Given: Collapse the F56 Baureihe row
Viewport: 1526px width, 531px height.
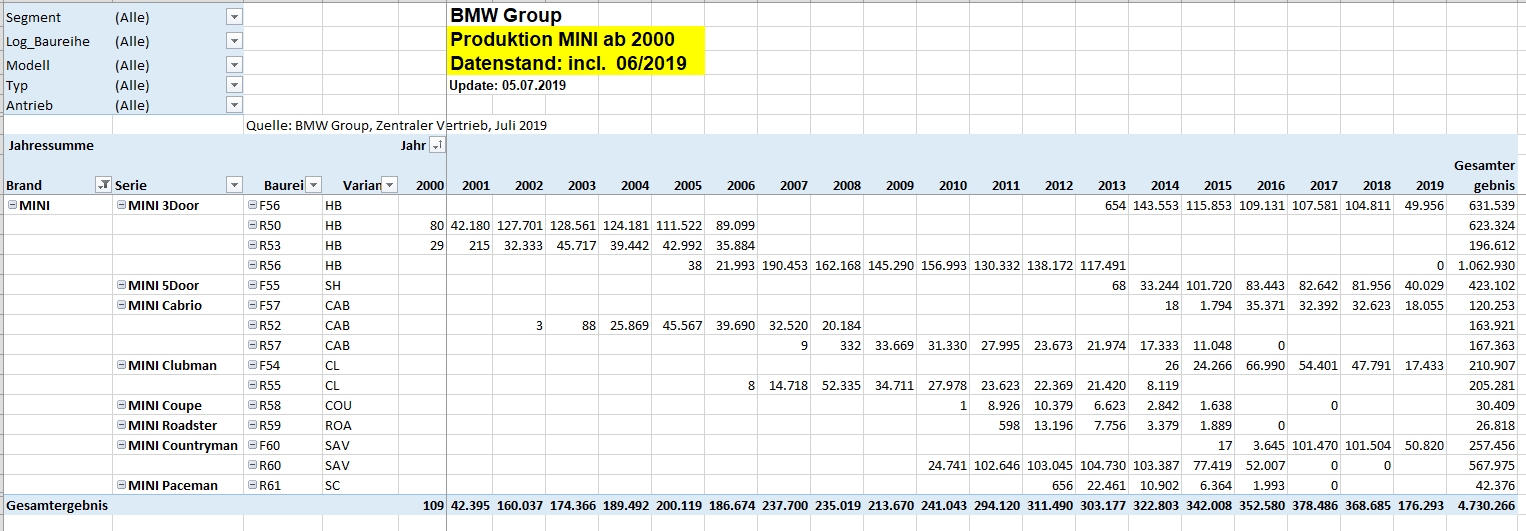Looking at the screenshot, I should 252,205.
